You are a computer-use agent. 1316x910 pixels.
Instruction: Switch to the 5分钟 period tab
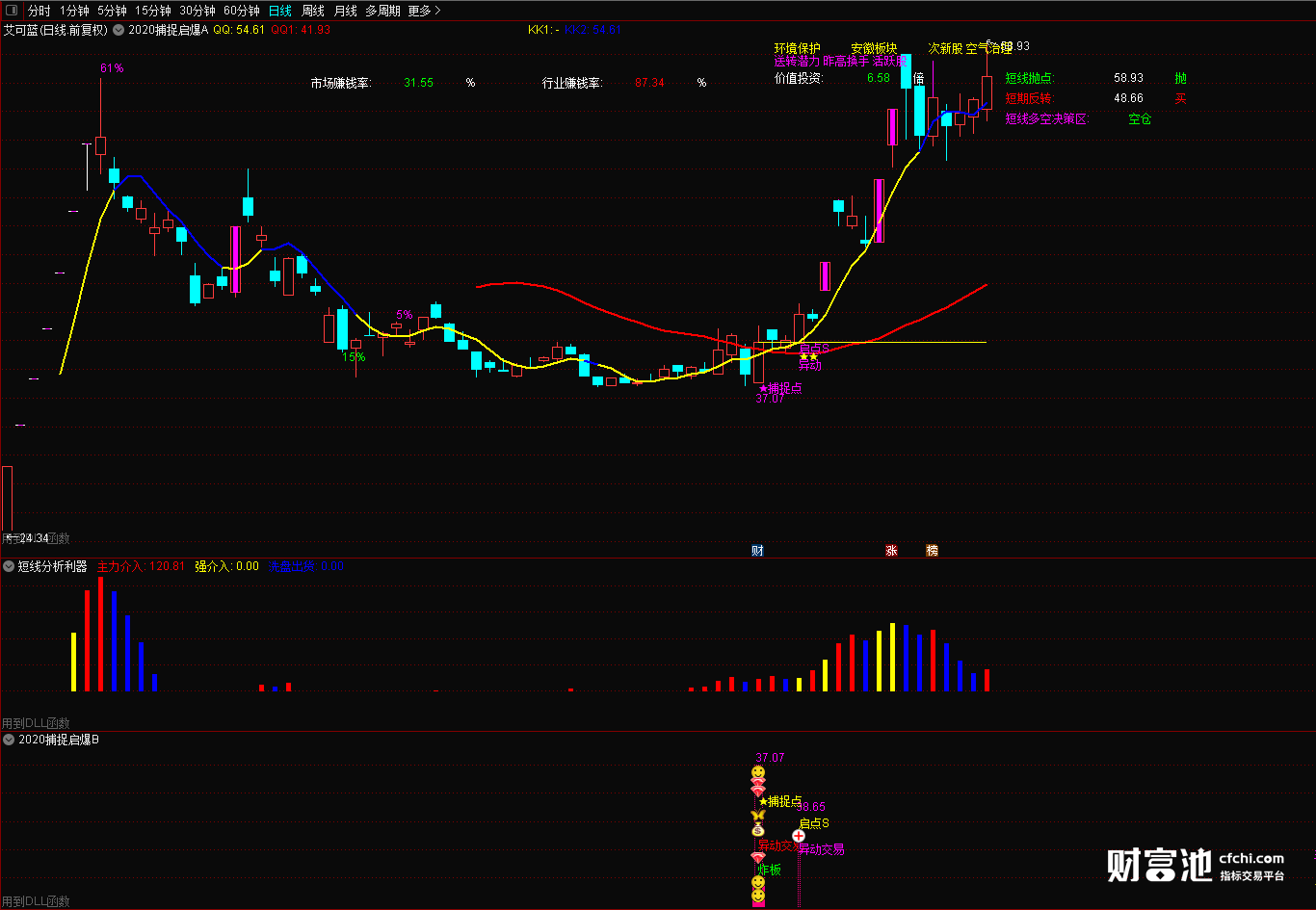(x=112, y=11)
